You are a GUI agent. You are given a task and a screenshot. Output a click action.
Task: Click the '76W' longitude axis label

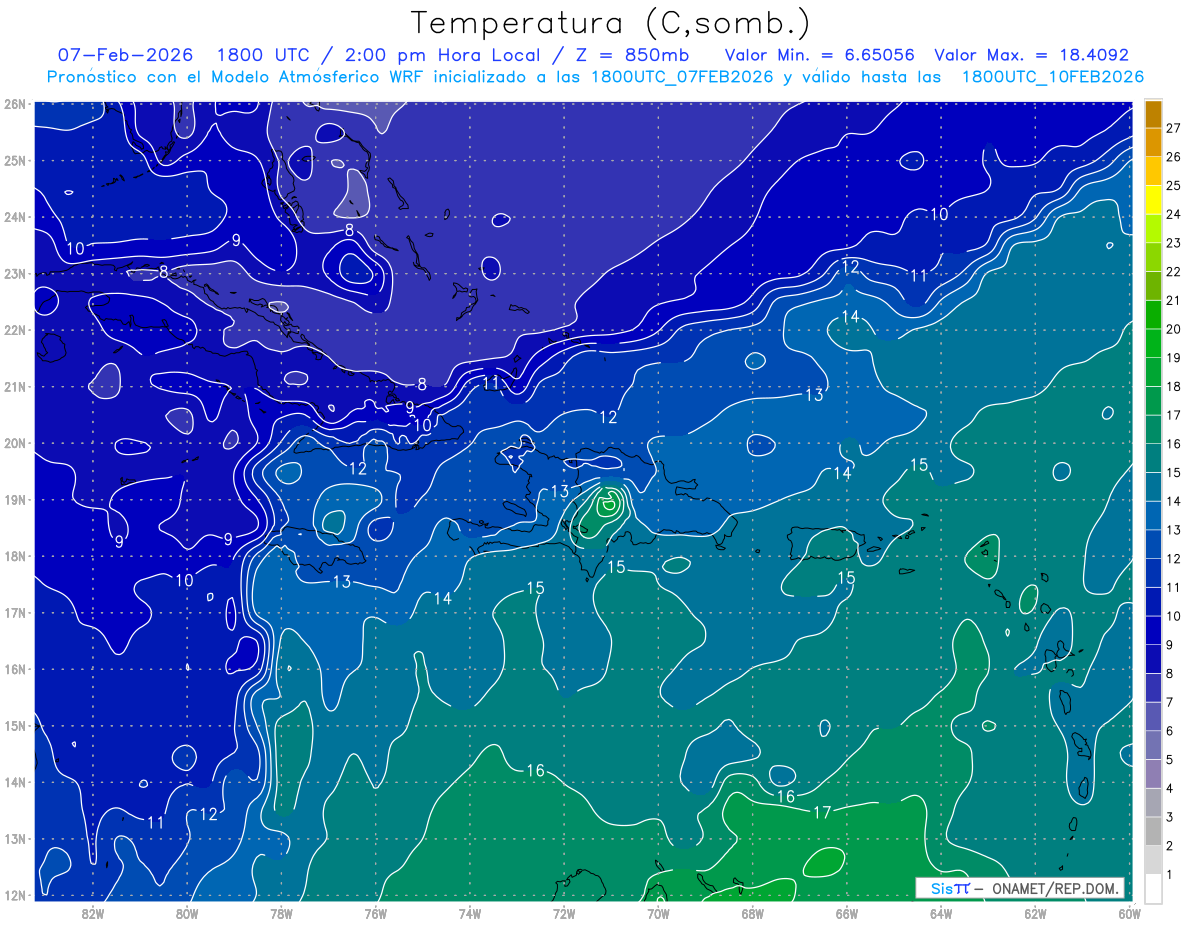pos(375,913)
